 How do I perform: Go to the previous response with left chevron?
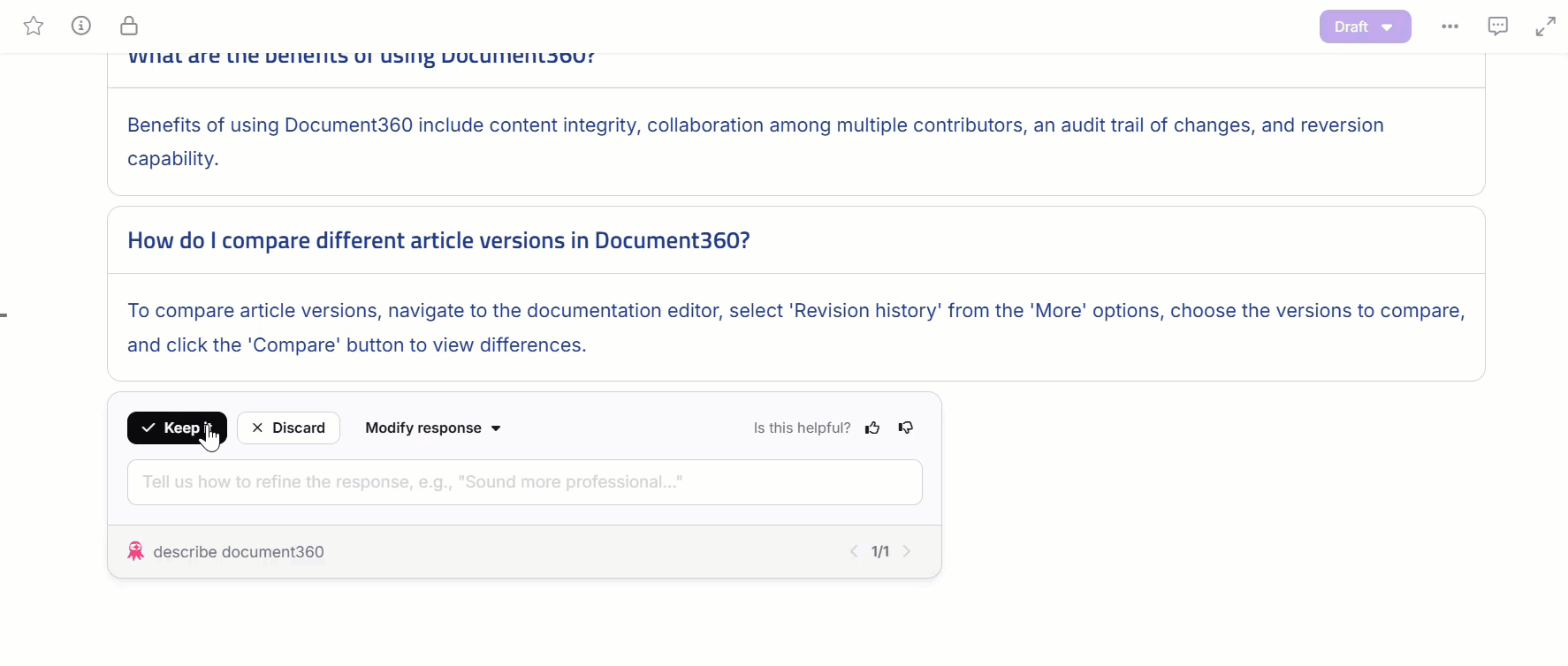point(854,551)
